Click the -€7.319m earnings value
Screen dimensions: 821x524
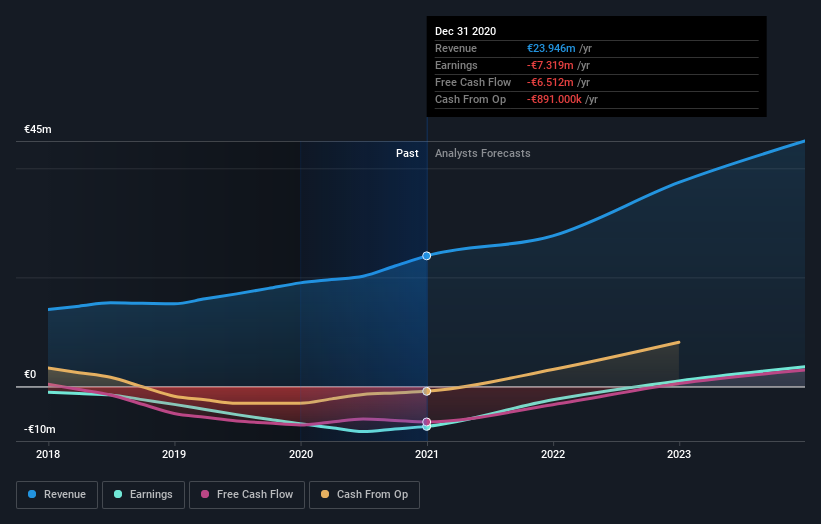pyautogui.click(x=550, y=65)
